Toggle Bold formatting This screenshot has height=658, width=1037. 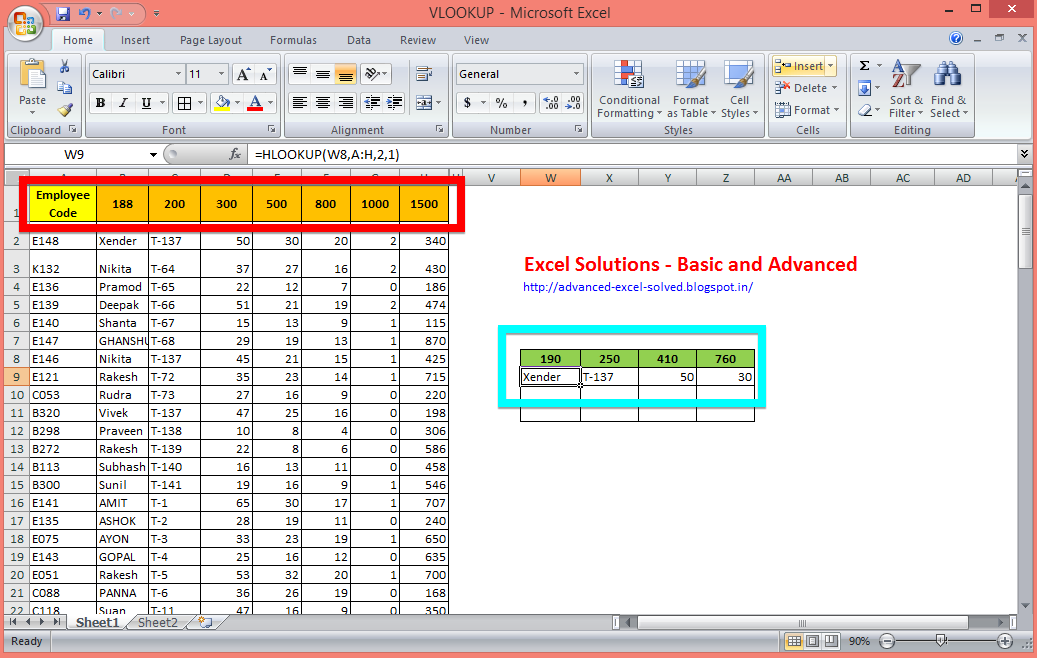[x=101, y=103]
